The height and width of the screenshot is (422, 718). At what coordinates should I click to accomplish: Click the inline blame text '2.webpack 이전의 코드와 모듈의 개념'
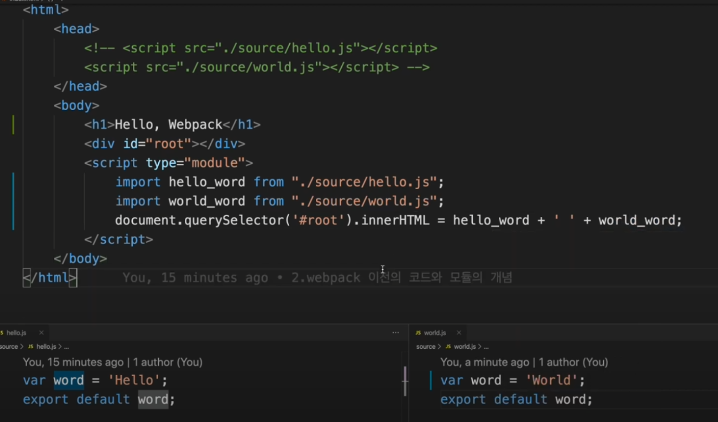click(x=402, y=278)
